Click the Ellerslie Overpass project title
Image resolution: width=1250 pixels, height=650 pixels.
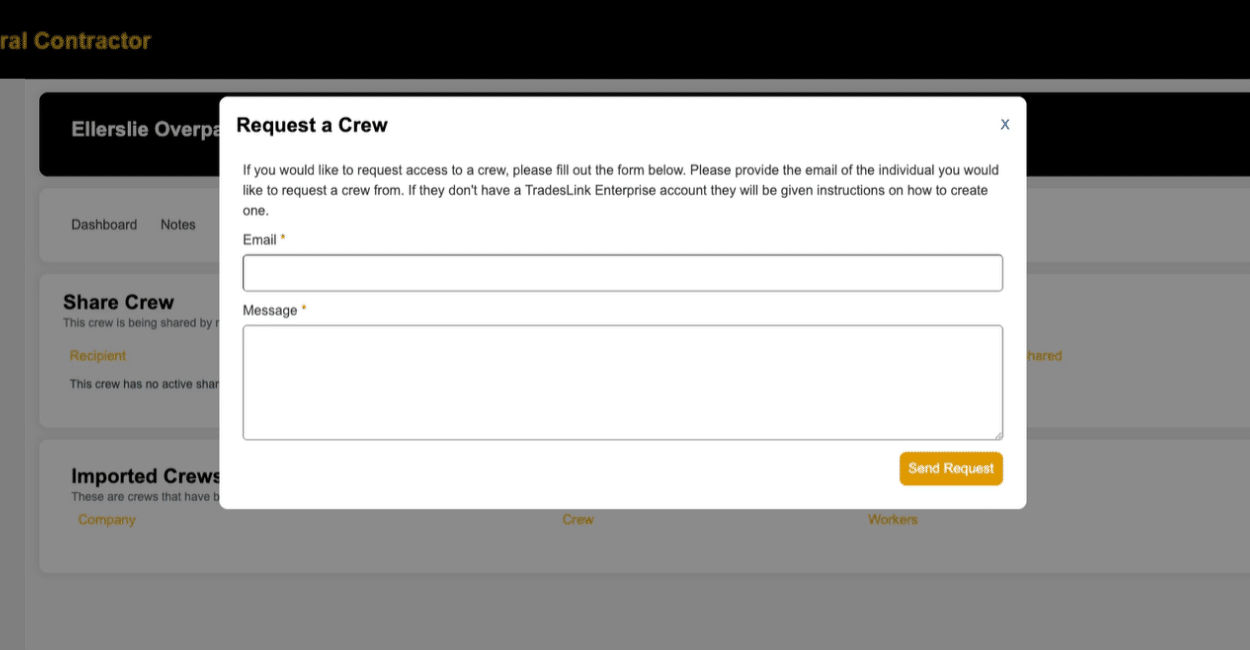[146, 130]
